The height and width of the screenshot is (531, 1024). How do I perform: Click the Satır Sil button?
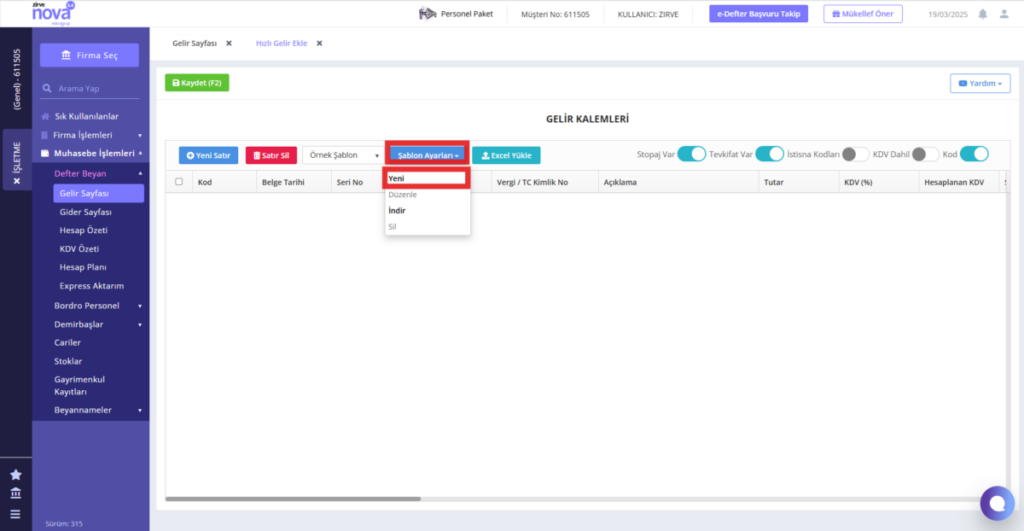pos(271,155)
